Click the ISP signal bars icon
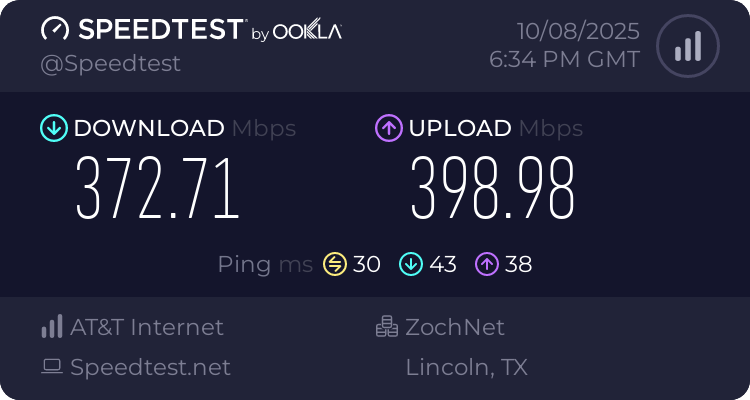 (x=52, y=327)
